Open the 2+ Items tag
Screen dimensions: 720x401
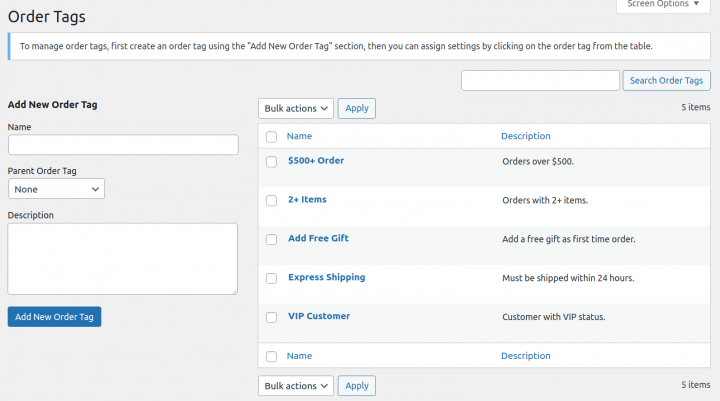307,199
